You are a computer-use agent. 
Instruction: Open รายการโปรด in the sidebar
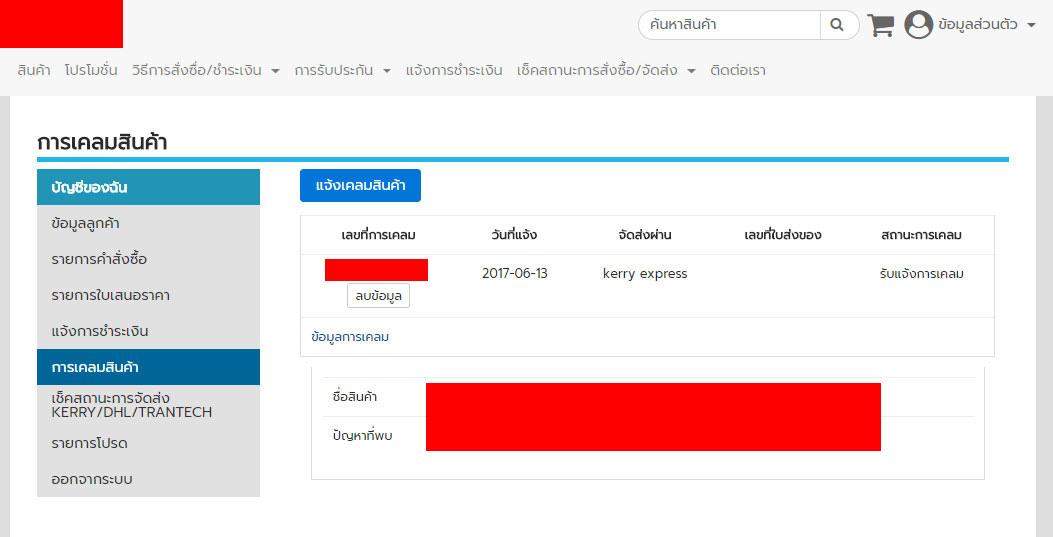click(x=148, y=444)
